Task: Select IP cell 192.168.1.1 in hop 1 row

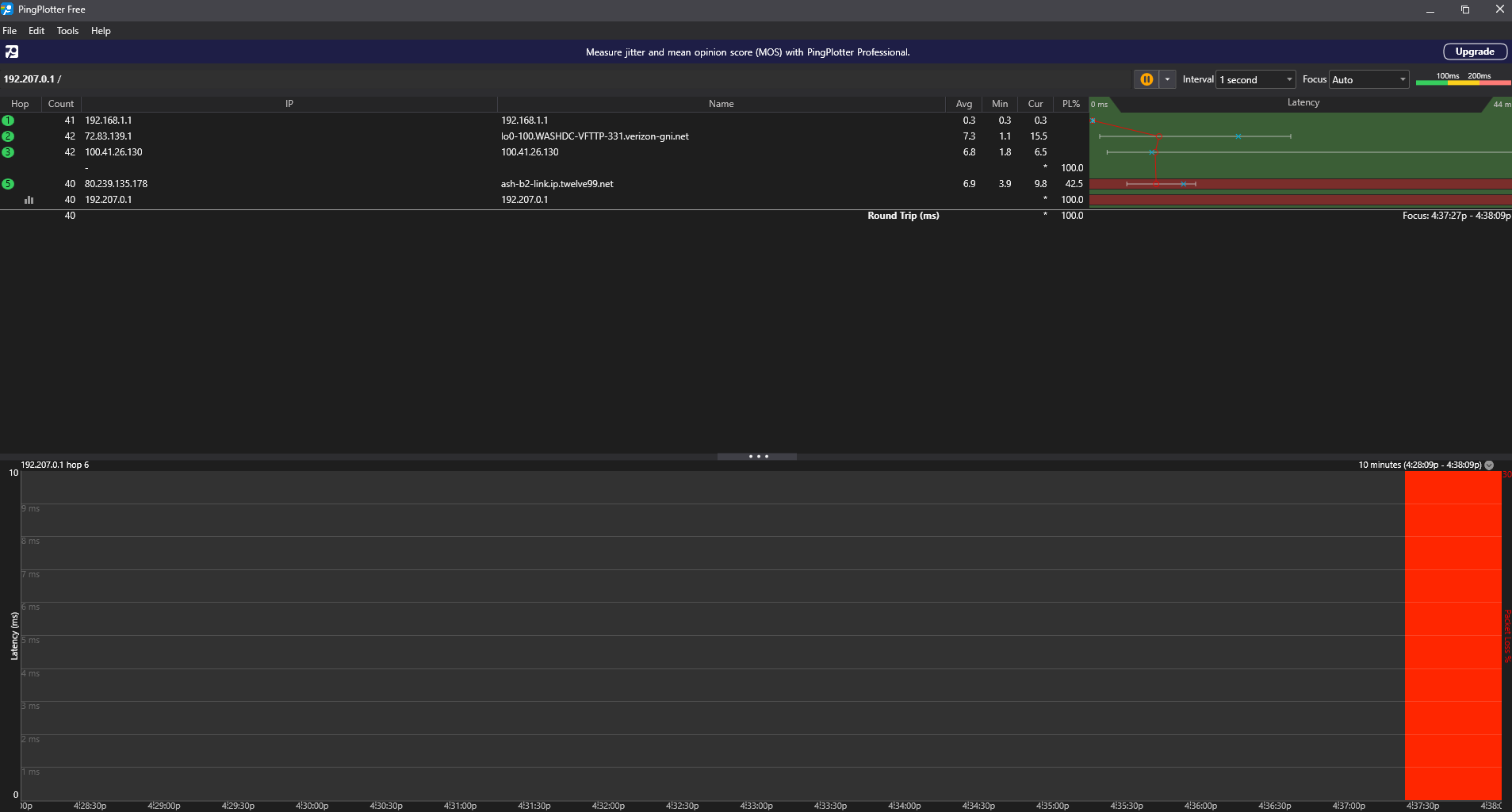Action: pyautogui.click(x=109, y=121)
